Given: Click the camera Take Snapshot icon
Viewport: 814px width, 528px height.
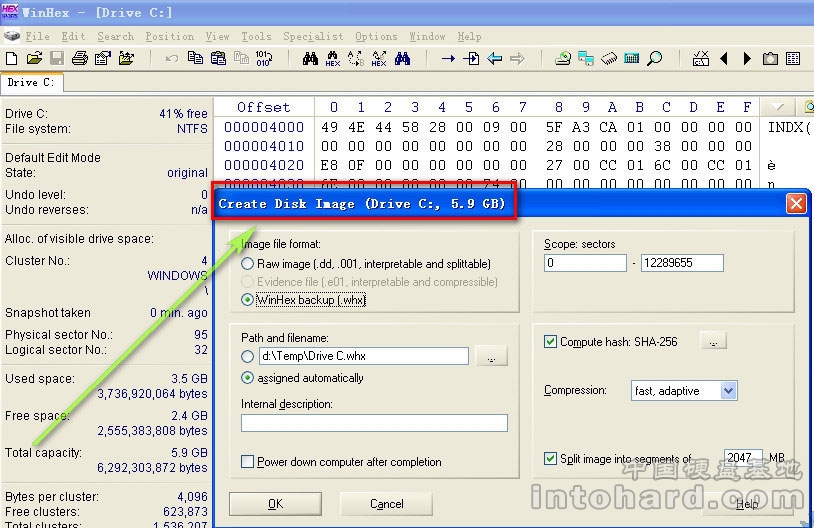Looking at the screenshot, I should point(770,58).
